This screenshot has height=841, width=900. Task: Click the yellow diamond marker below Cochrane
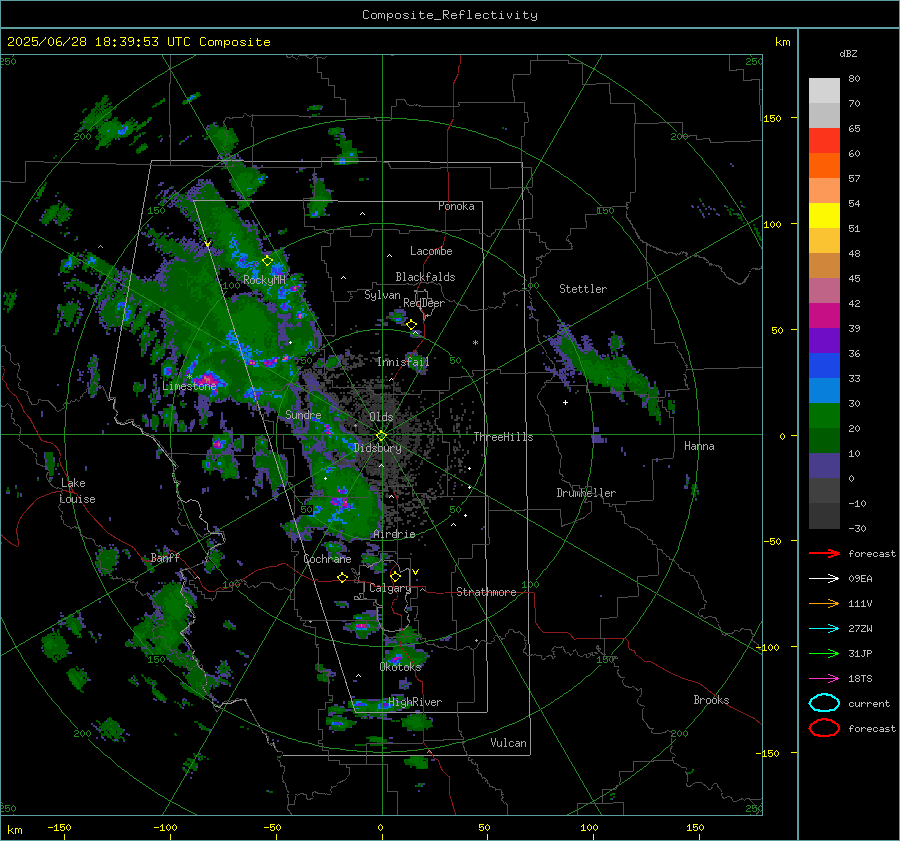(343, 578)
